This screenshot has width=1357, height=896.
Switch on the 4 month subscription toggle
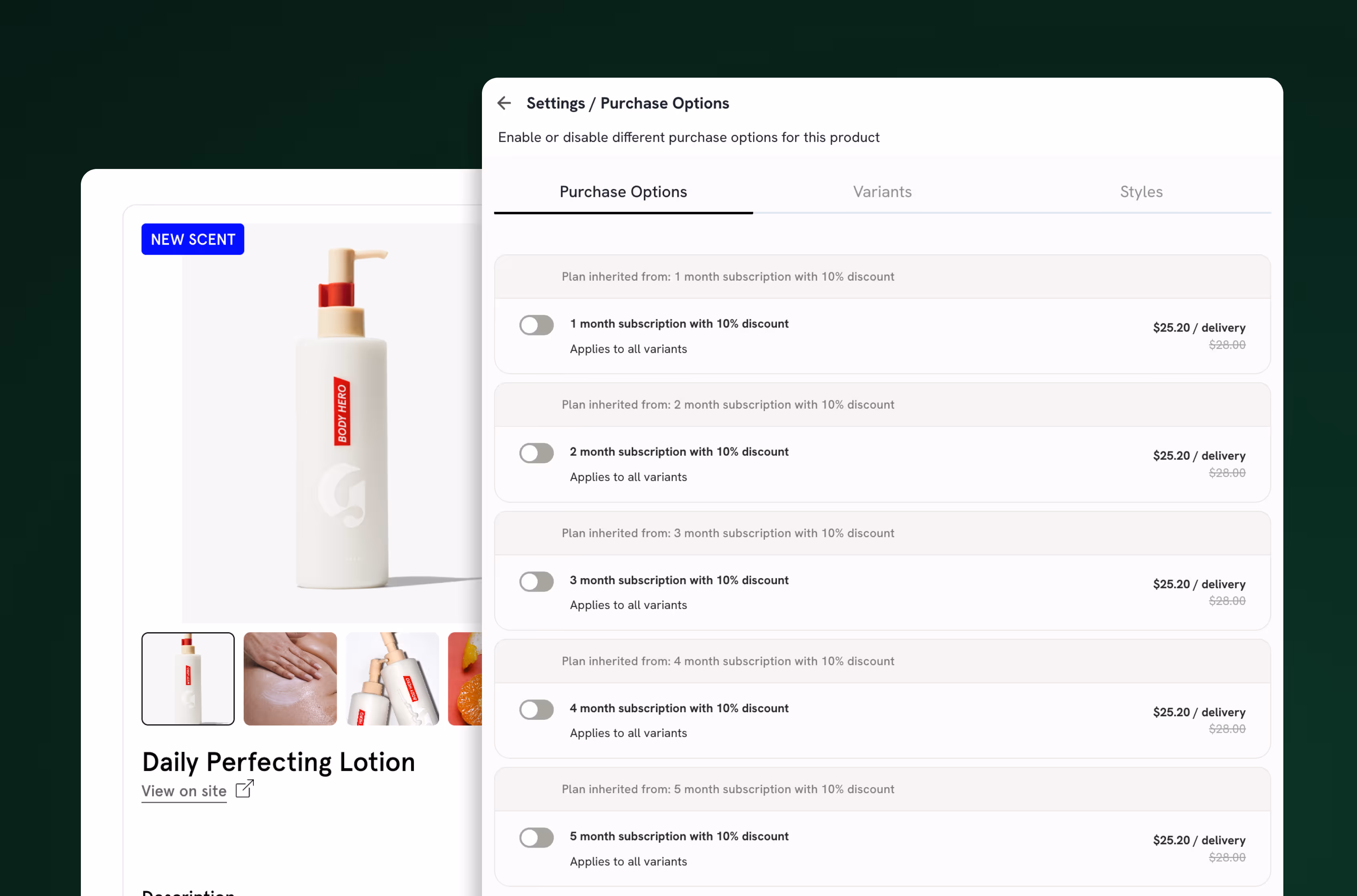(536, 709)
